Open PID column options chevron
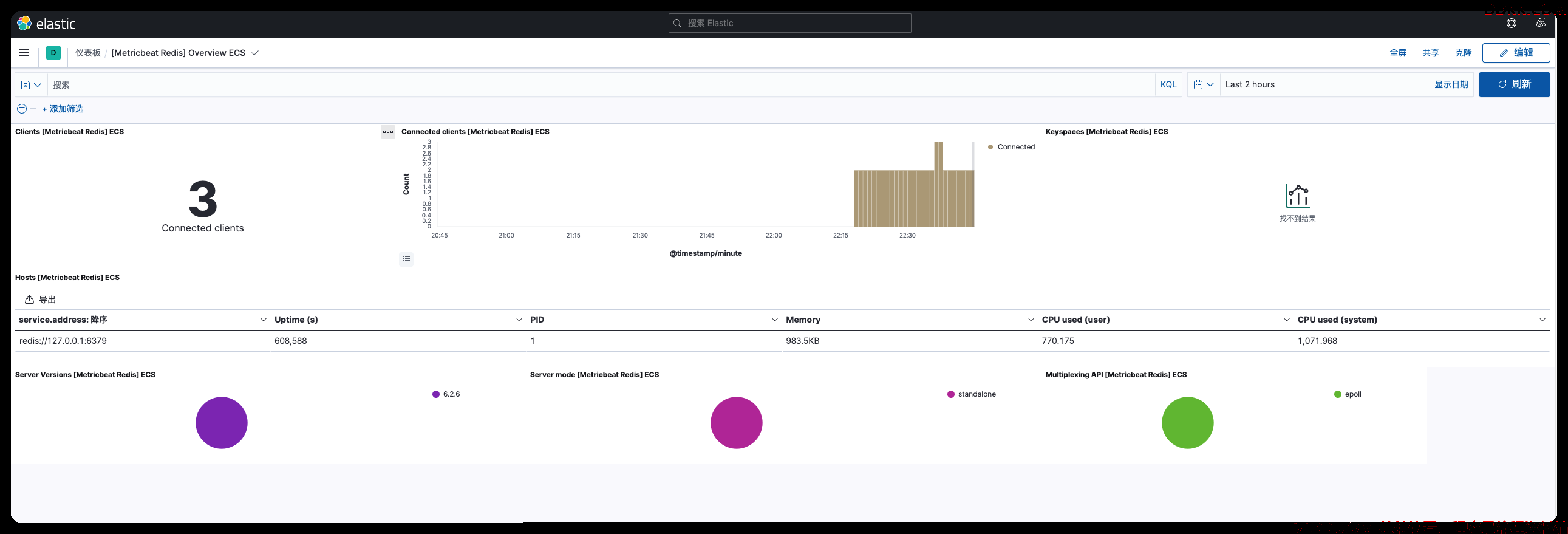 (774, 320)
